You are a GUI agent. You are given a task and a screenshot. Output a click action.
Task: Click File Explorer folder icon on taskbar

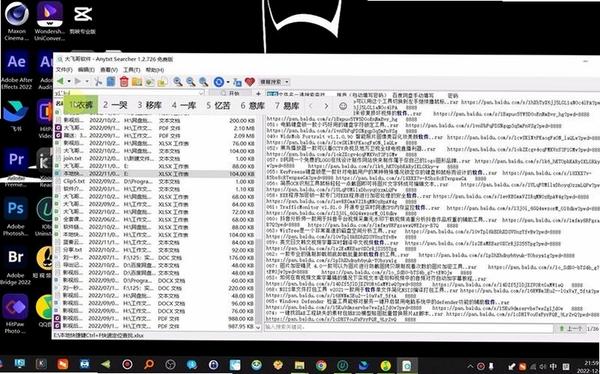tap(300, 365)
